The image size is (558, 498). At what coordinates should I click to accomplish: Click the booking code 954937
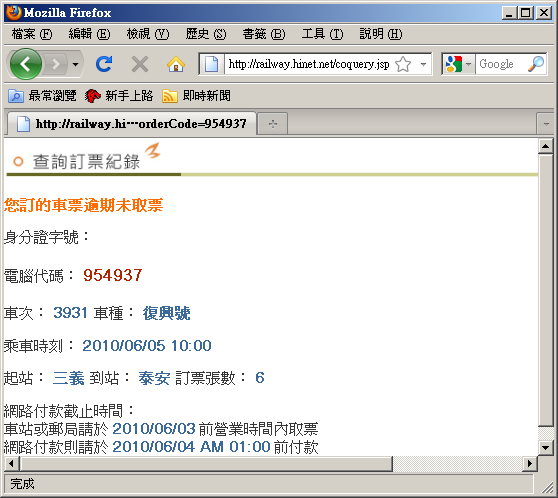113,275
